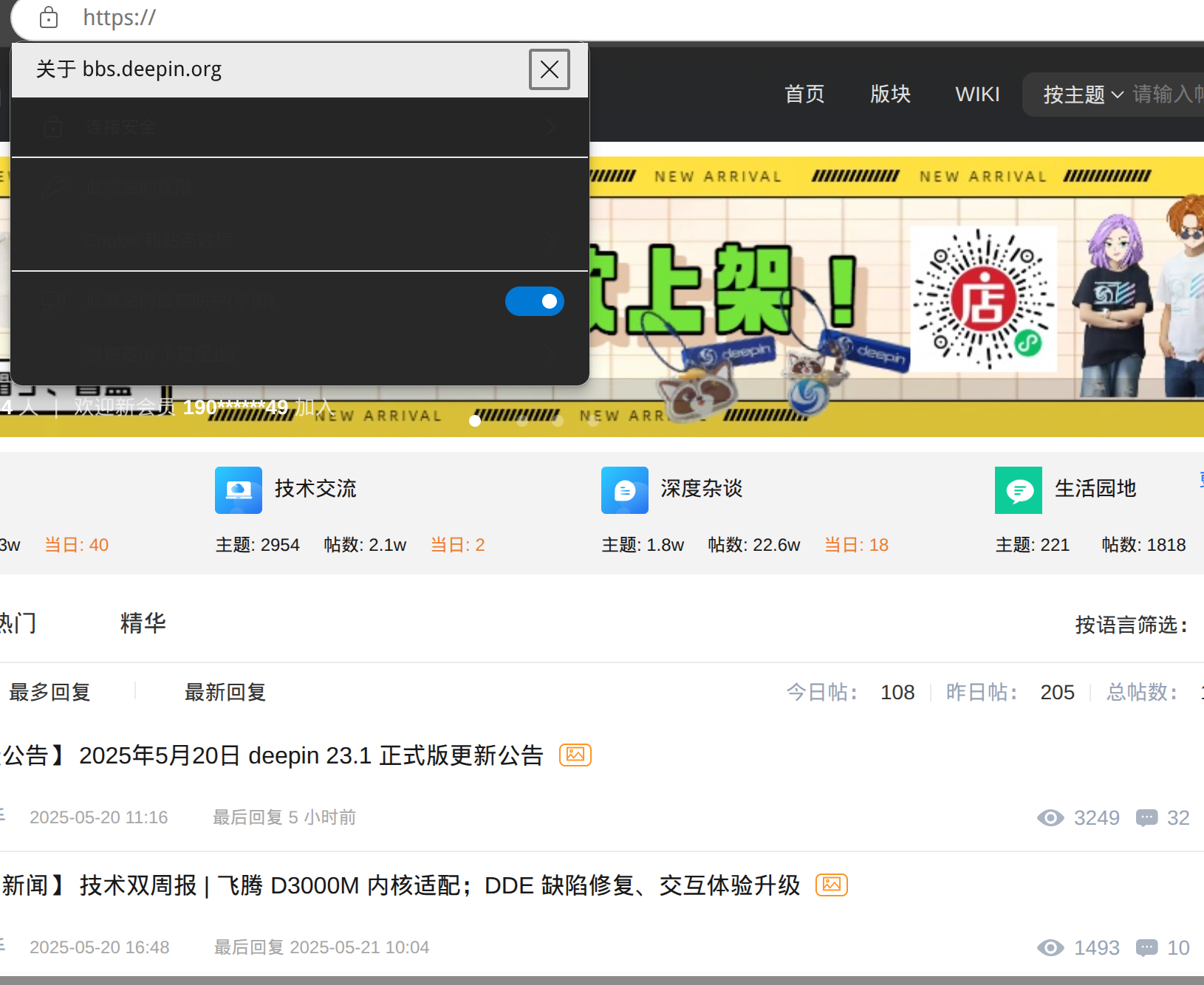Click 主题: 221 under 生活园地
The image size is (1204, 985).
[1032, 545]
